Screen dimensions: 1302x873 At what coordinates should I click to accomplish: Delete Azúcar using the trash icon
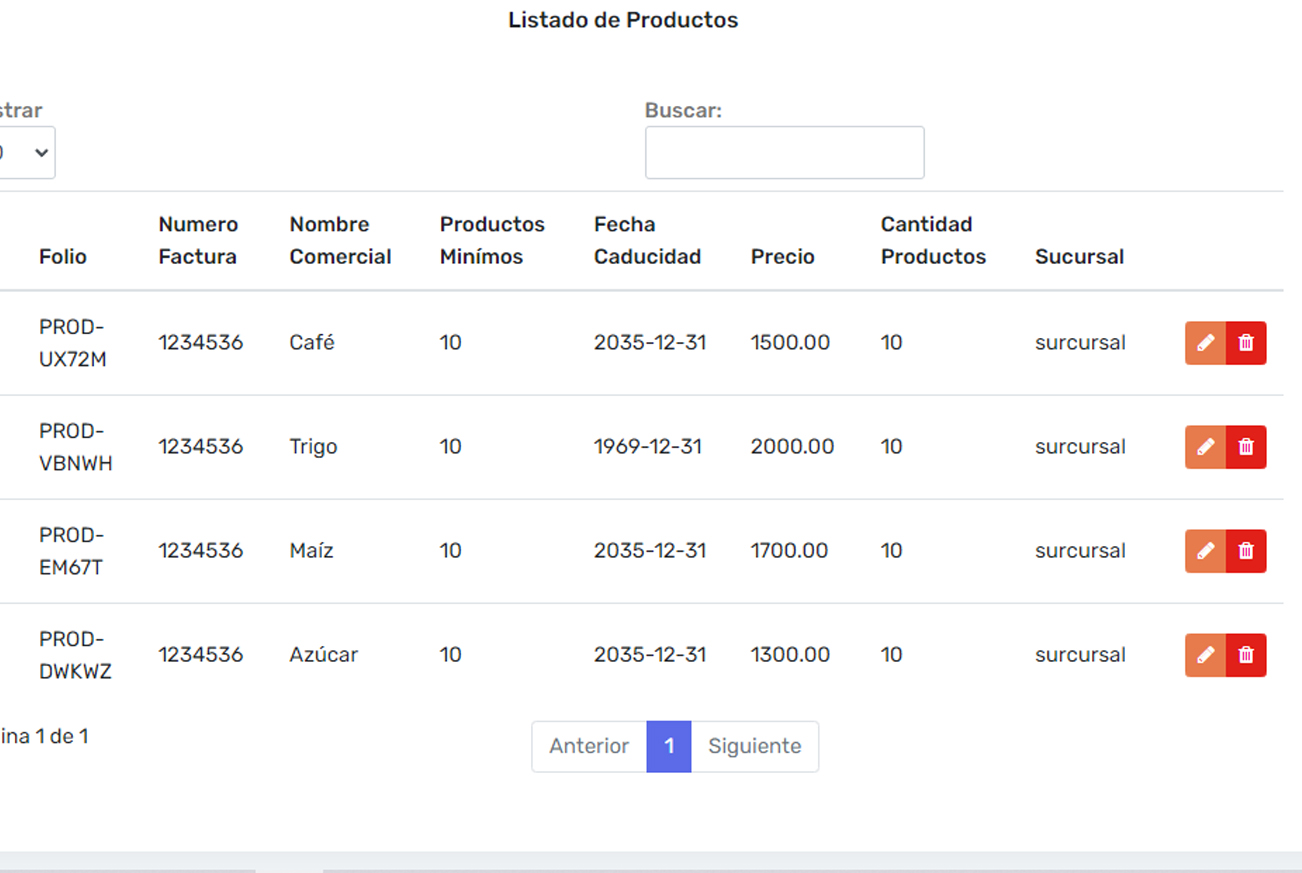coord(1246,655)
